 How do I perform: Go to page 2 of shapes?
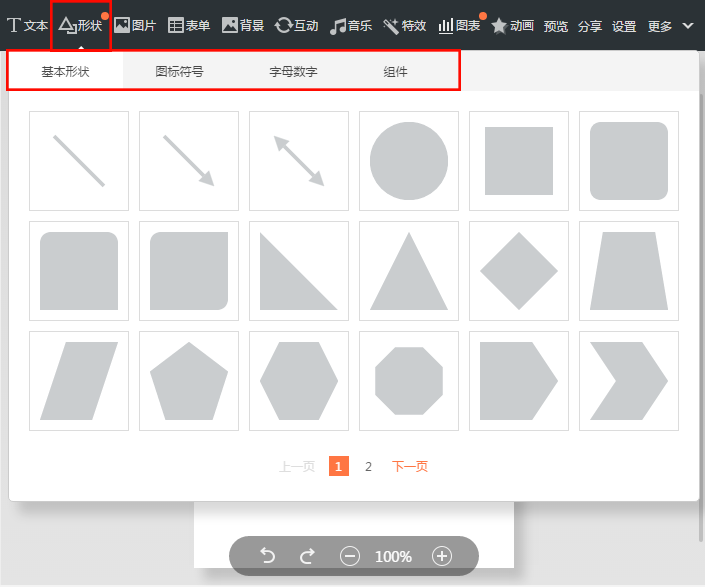coord(368,467)
